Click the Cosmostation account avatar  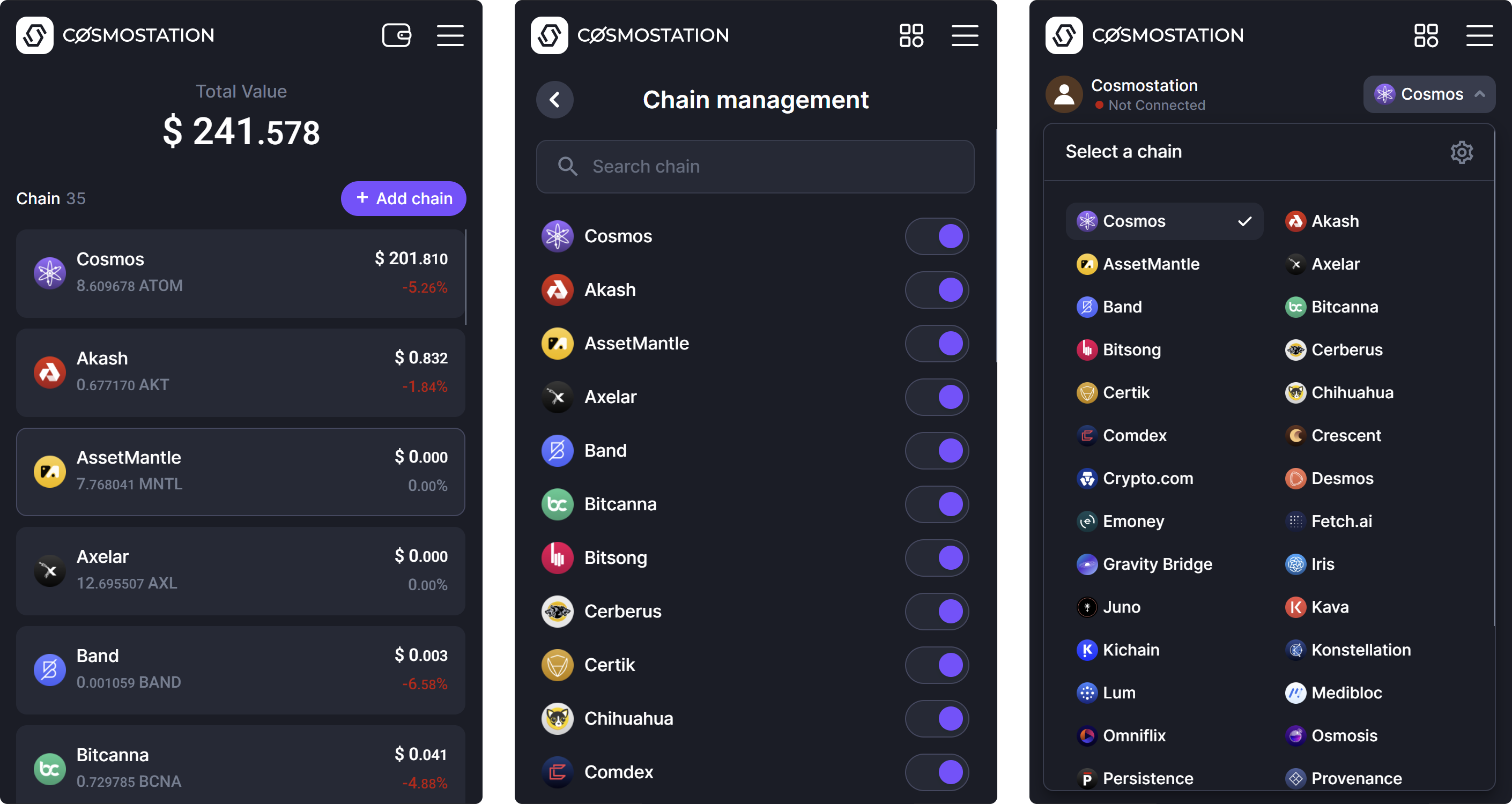pyautogui.click(x=1064, y=94)
